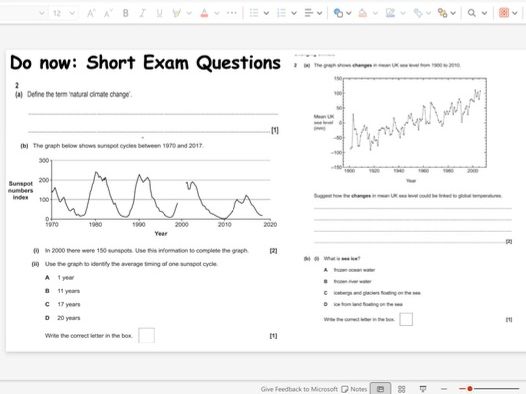Open highlight color dropdown arrow
The height and width of the screenshot is (394, 526).
[189, 13]
